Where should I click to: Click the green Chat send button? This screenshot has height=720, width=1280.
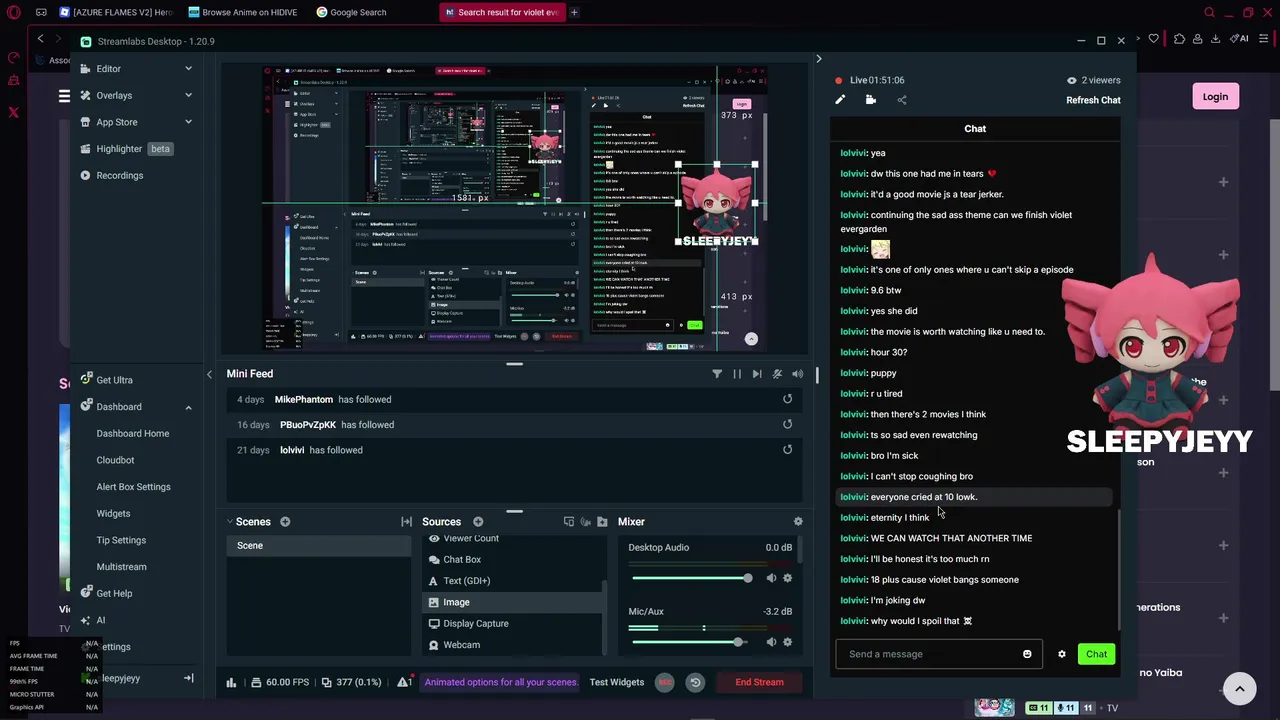pos(1097,654)
